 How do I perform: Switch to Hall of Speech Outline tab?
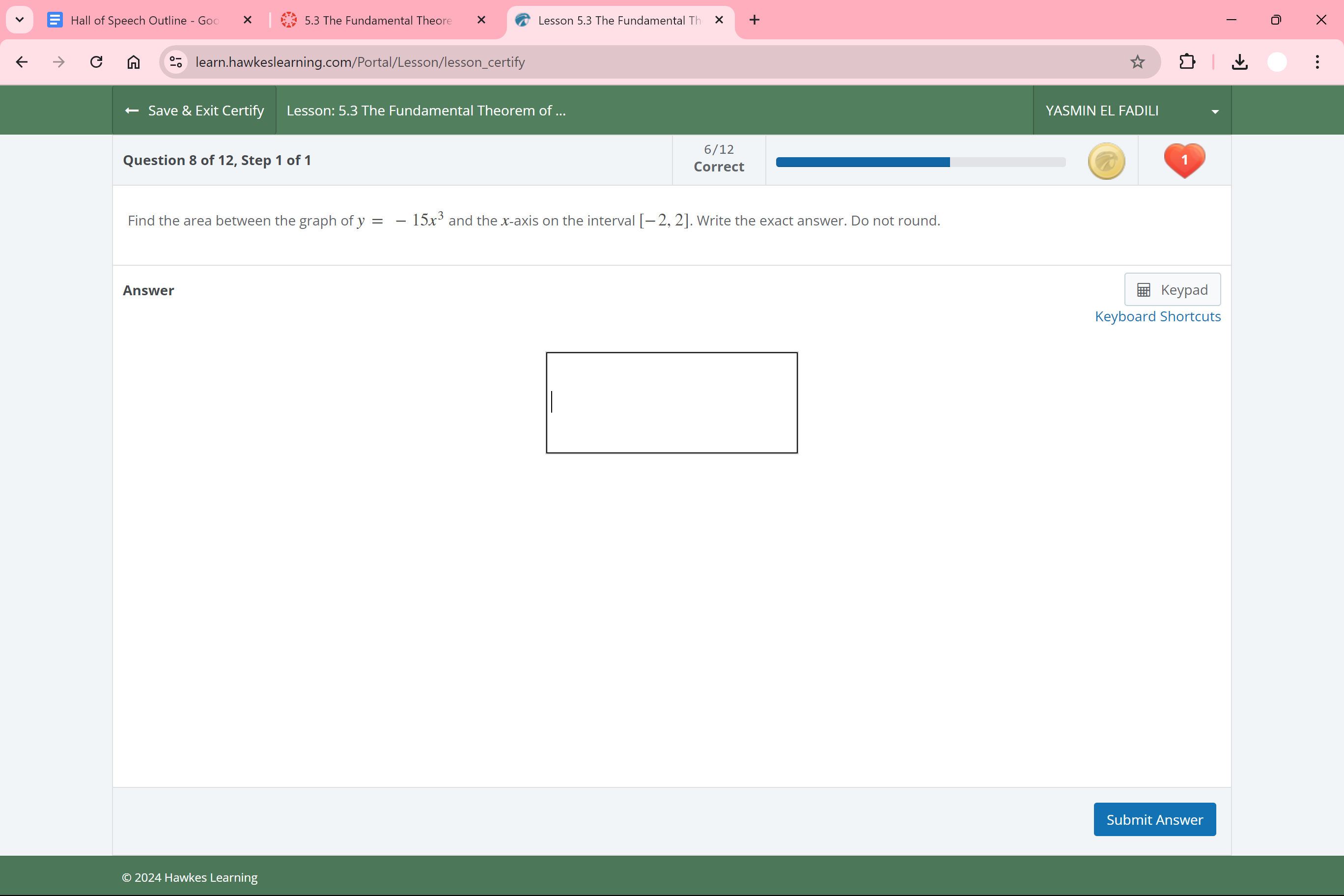144,21
